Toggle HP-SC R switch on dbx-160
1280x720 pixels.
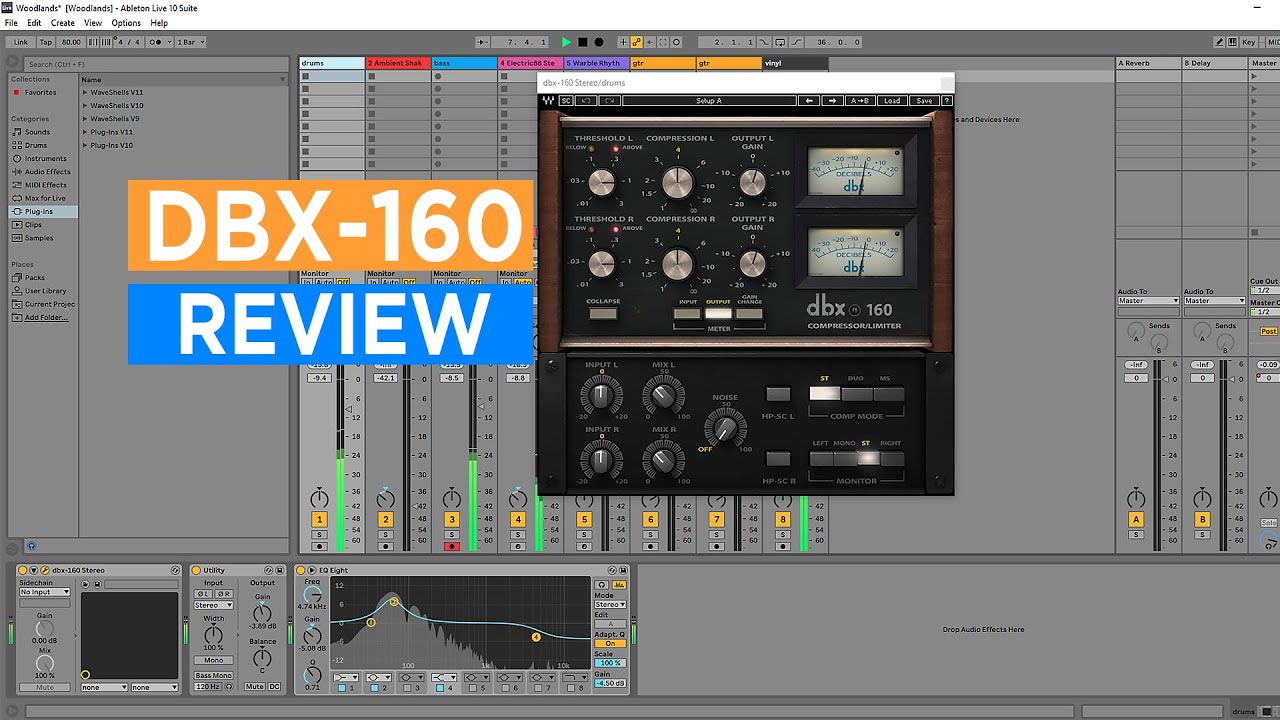(x=778, y=459)
